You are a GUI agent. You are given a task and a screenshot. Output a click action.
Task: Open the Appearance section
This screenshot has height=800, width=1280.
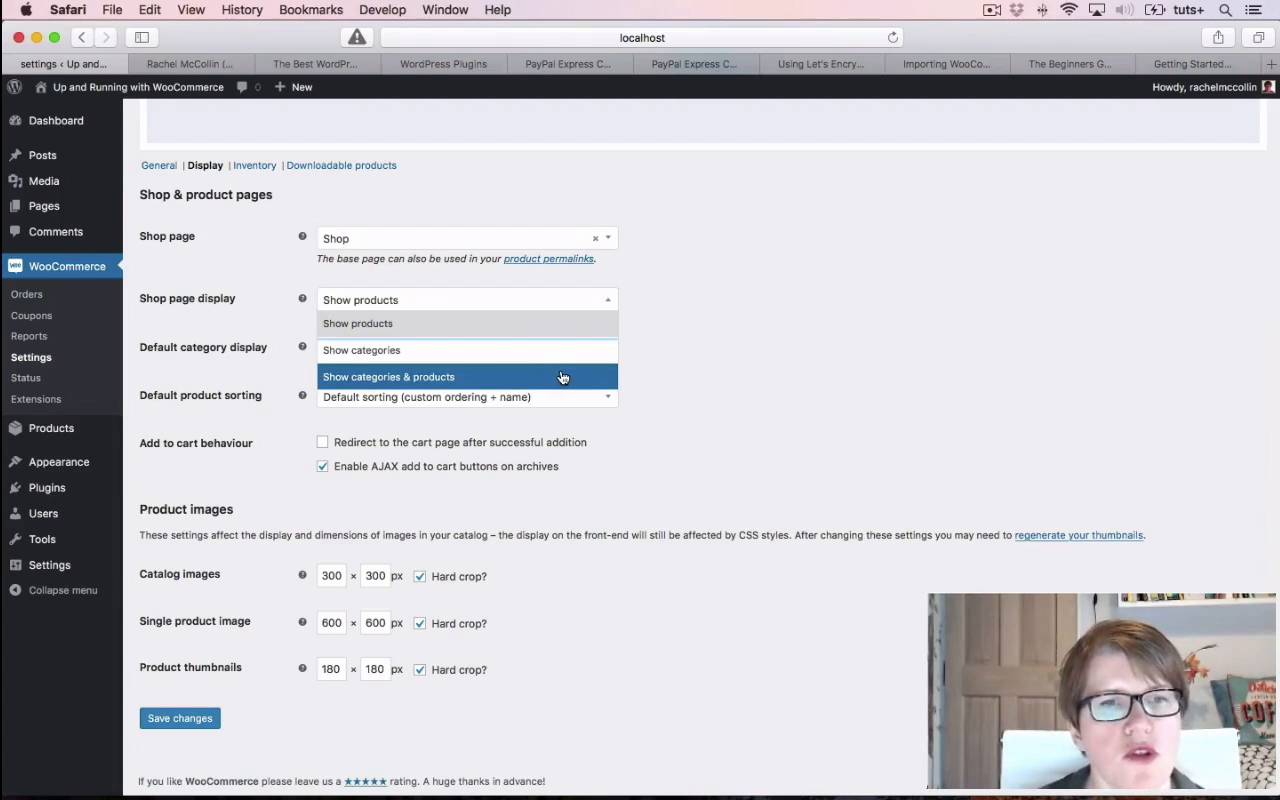[x=59, y=462]
